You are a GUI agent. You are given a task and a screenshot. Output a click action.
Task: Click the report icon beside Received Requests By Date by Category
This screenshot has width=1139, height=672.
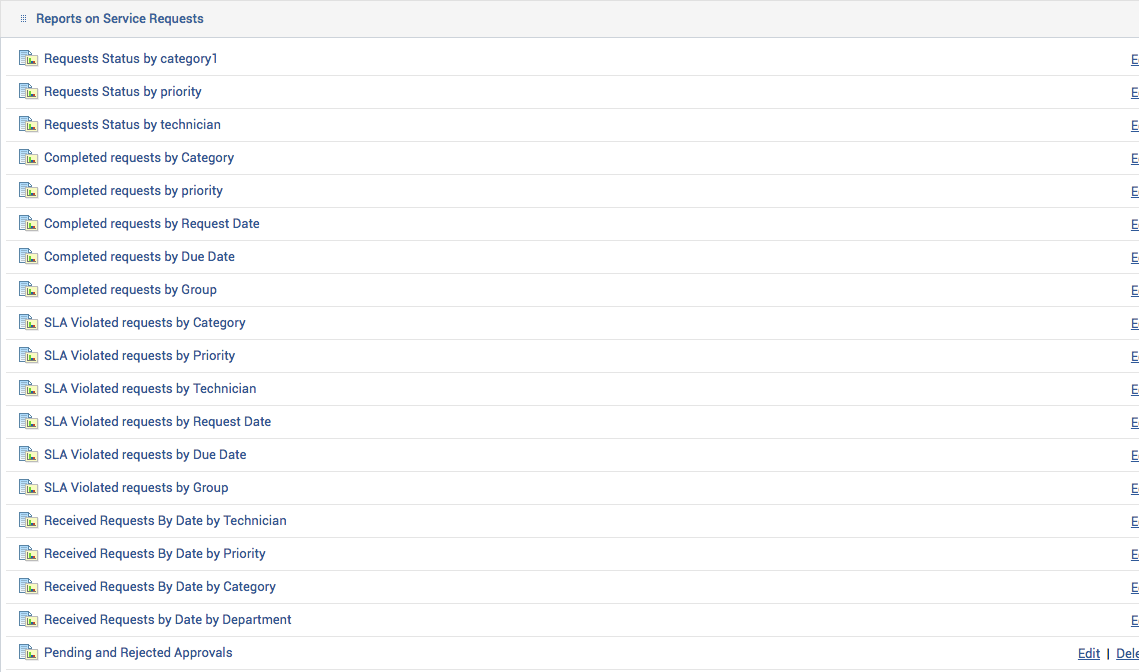(x=28, y=586)
